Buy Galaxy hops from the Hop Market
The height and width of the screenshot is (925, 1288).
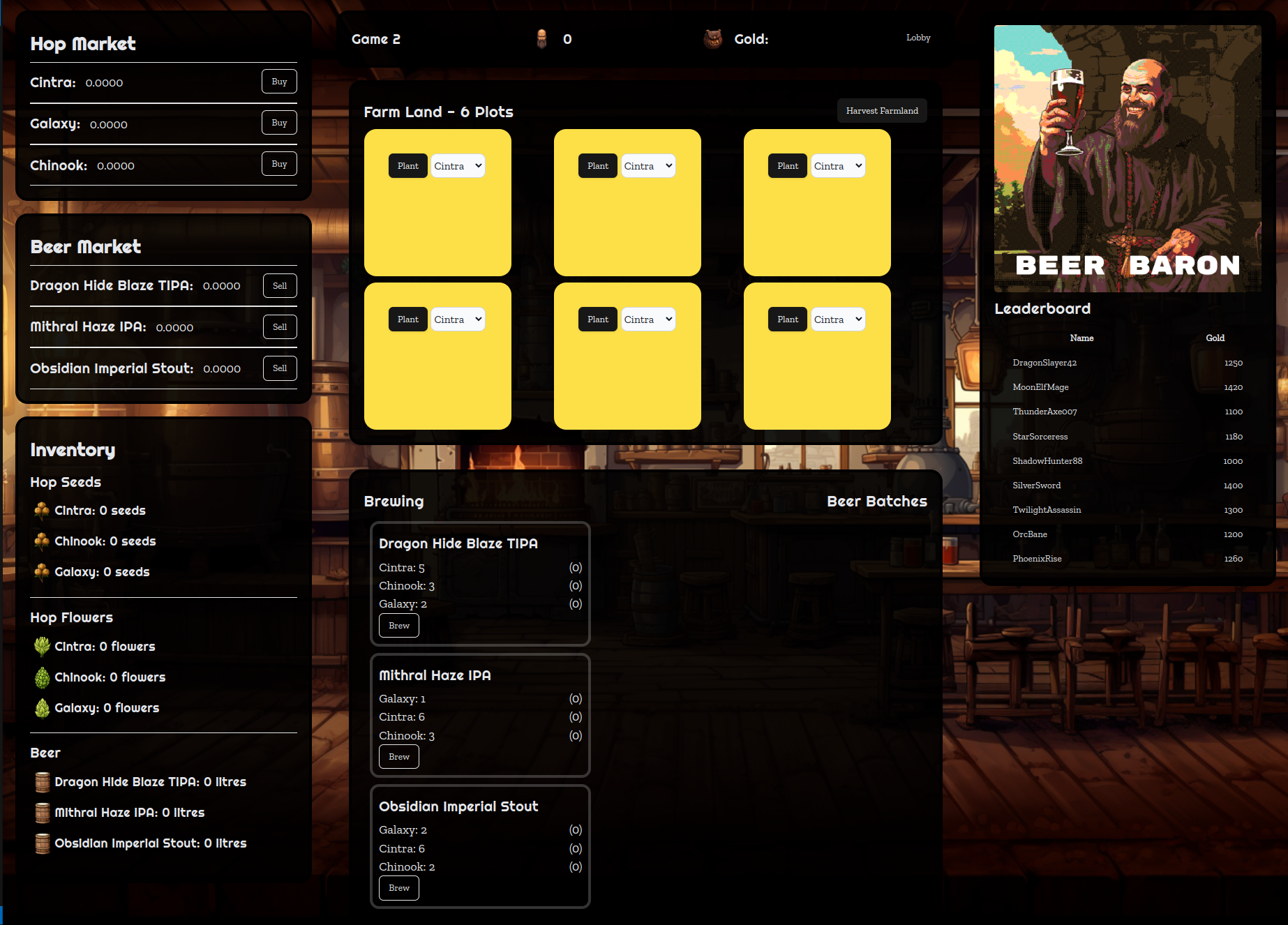pyautogui.click(x=278, y=122)
